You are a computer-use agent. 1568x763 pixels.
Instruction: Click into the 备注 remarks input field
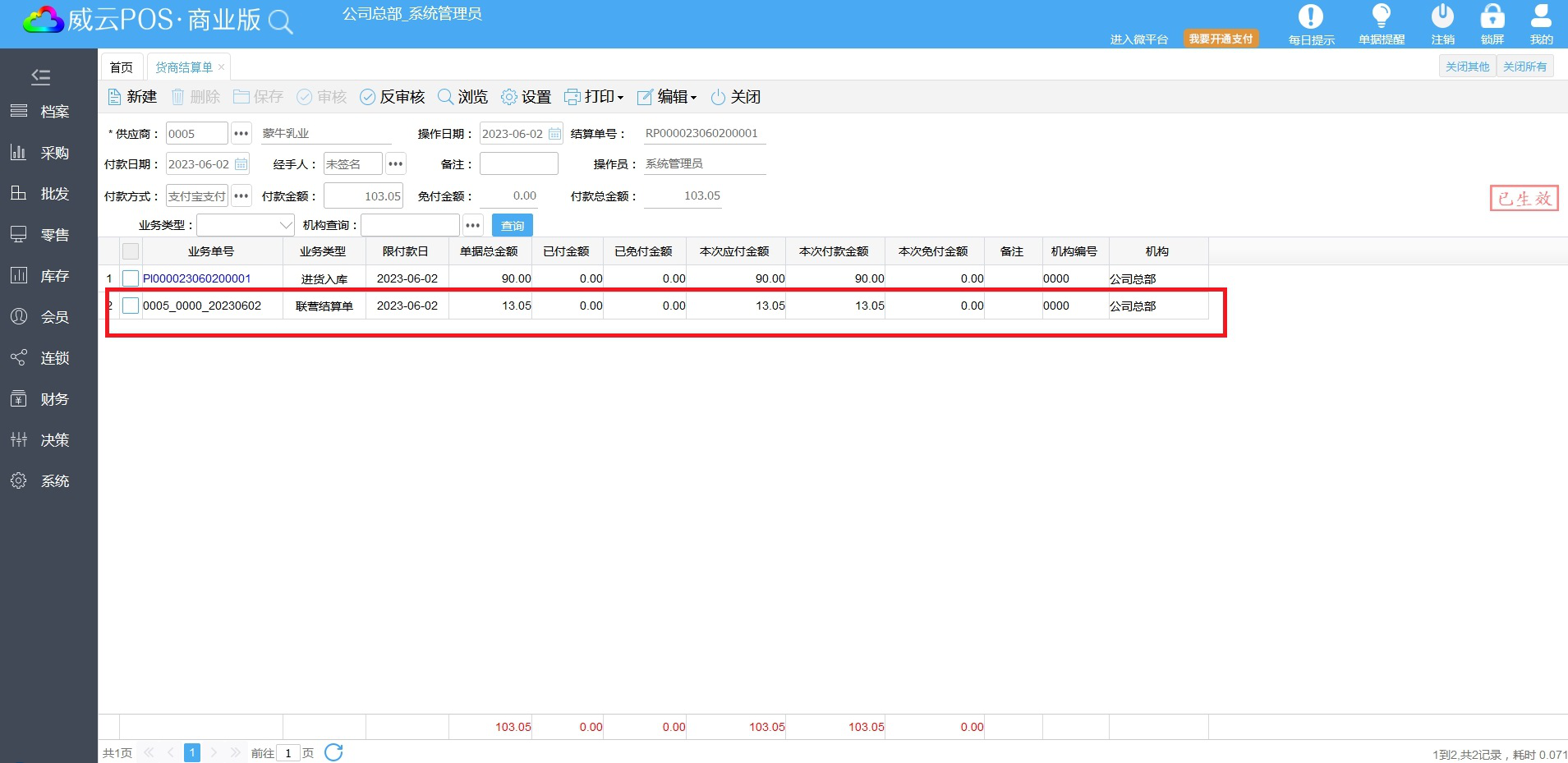(518, 163)
